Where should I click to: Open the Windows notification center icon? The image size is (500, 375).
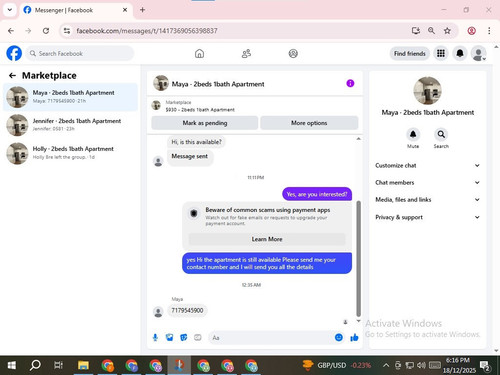click(485, 366)
